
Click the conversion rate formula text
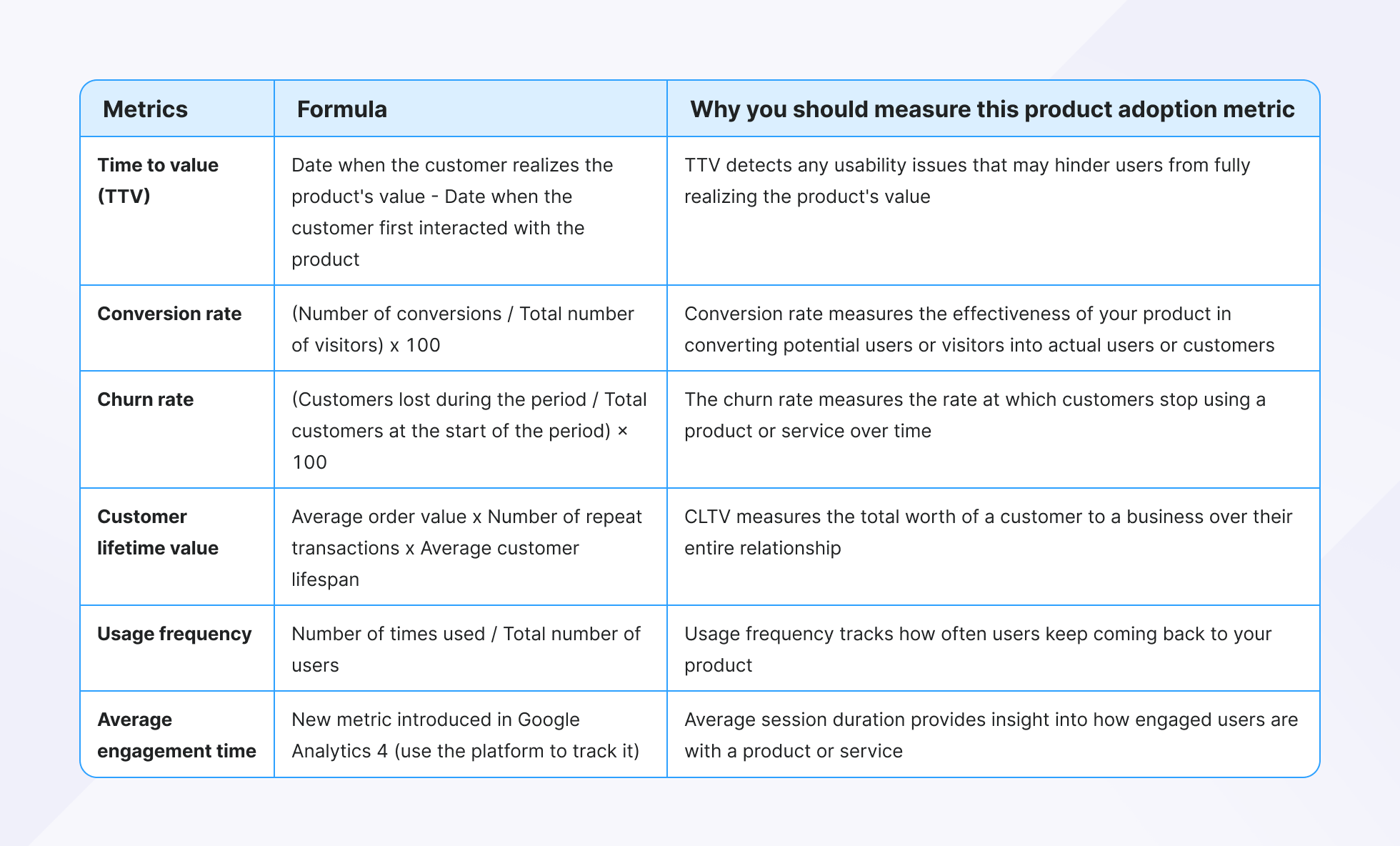[462, 329]
